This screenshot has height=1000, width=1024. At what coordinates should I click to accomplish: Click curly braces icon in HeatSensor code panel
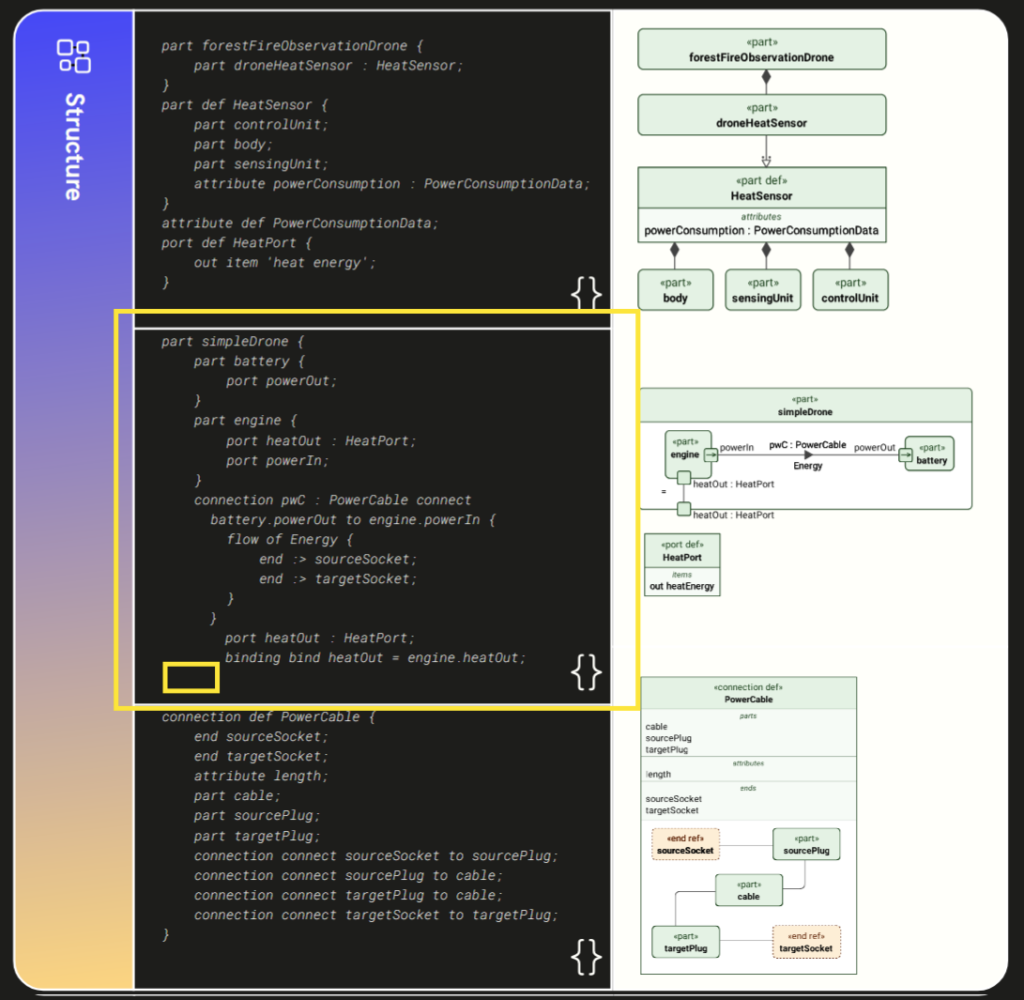click(586, 292)
